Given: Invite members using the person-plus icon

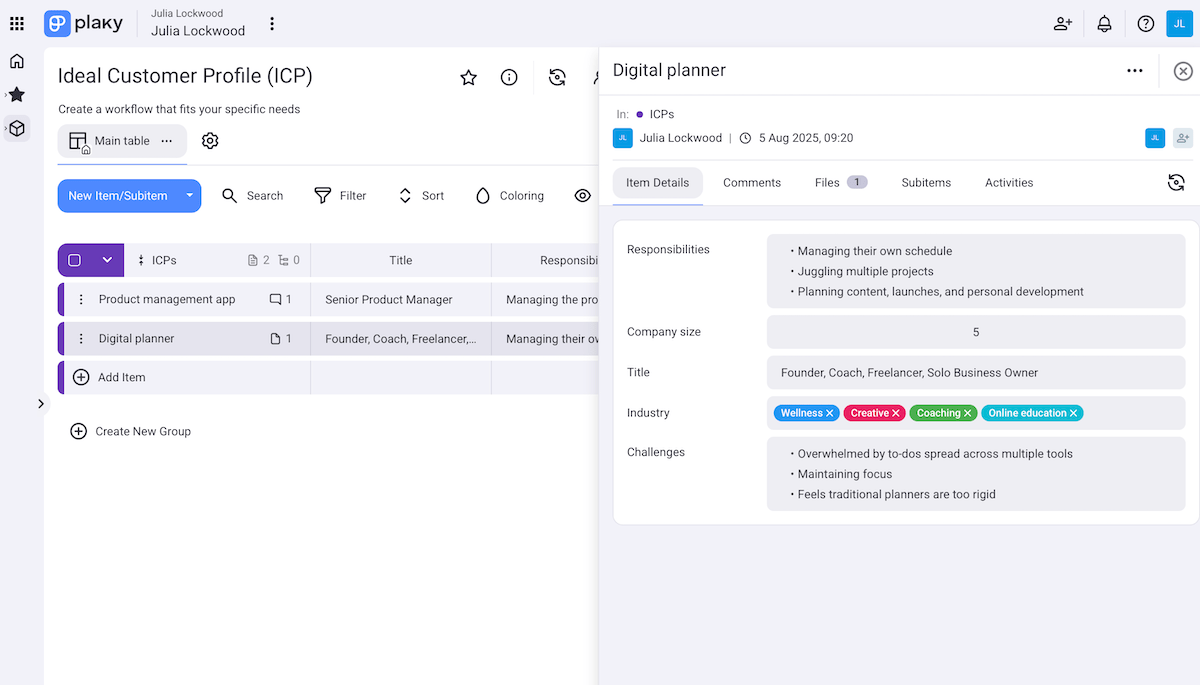Looking at the screenshot, I should point(1063,23).
